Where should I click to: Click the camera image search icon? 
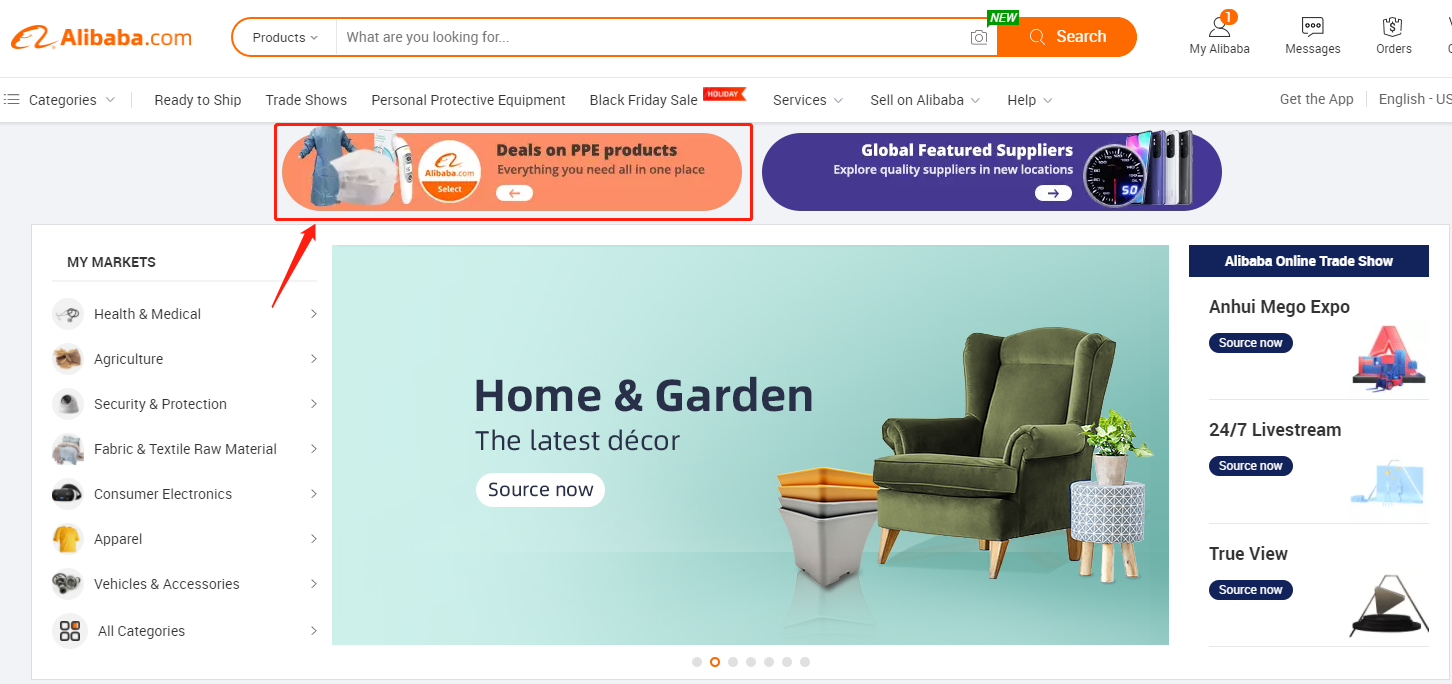click(x=978, y=37)
